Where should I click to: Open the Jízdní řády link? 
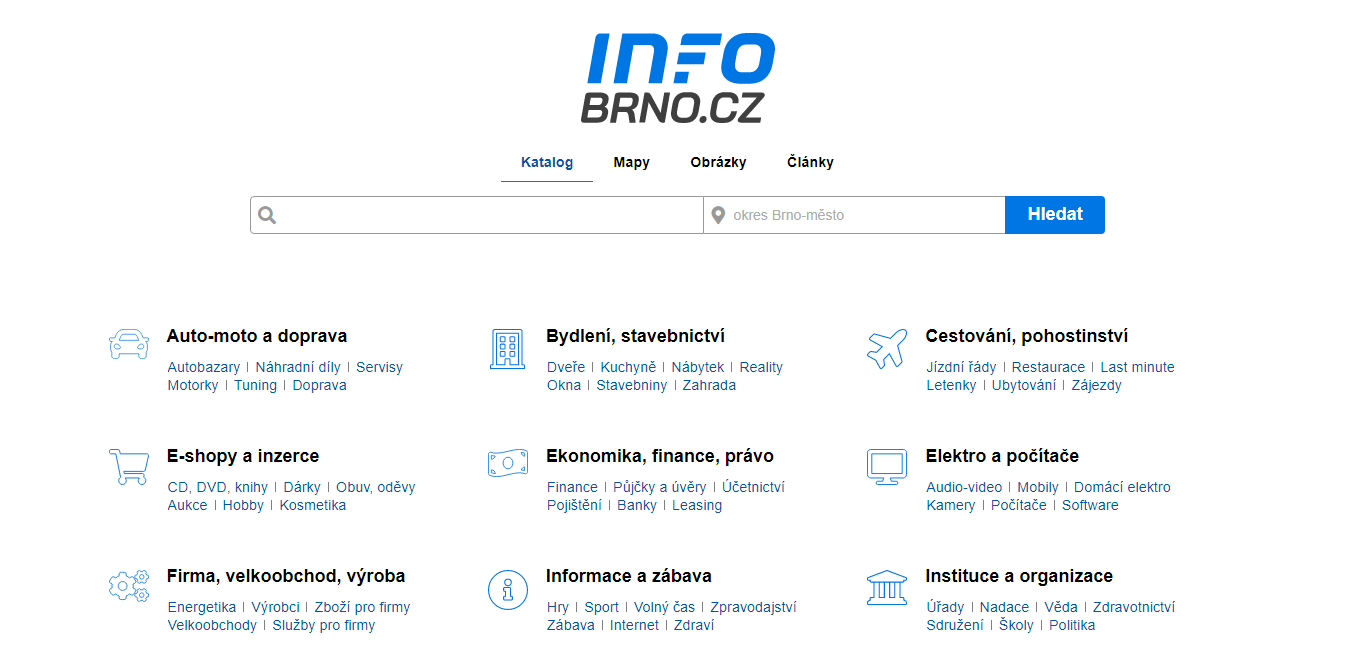[x=961, y=367]
